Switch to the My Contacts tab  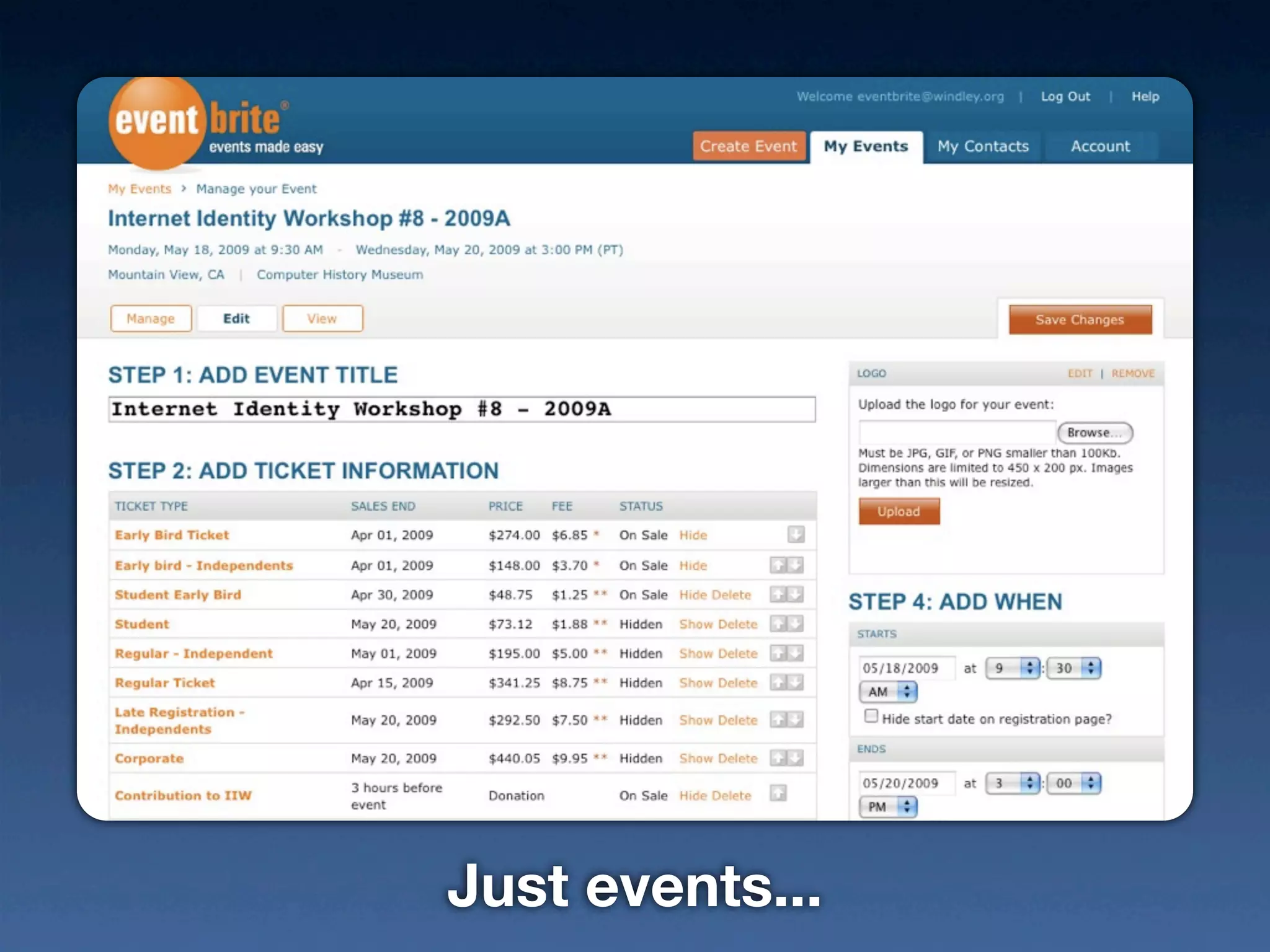pyautogui.click(x=983, y=147)
